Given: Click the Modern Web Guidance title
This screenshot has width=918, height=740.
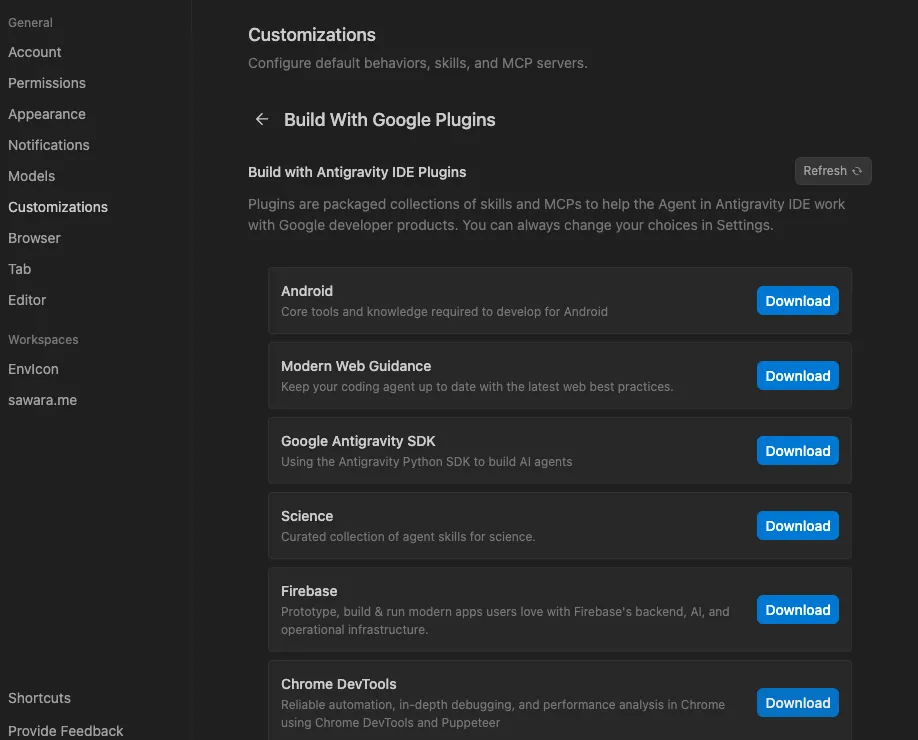Looking at the screenshot, I should 356,366.
